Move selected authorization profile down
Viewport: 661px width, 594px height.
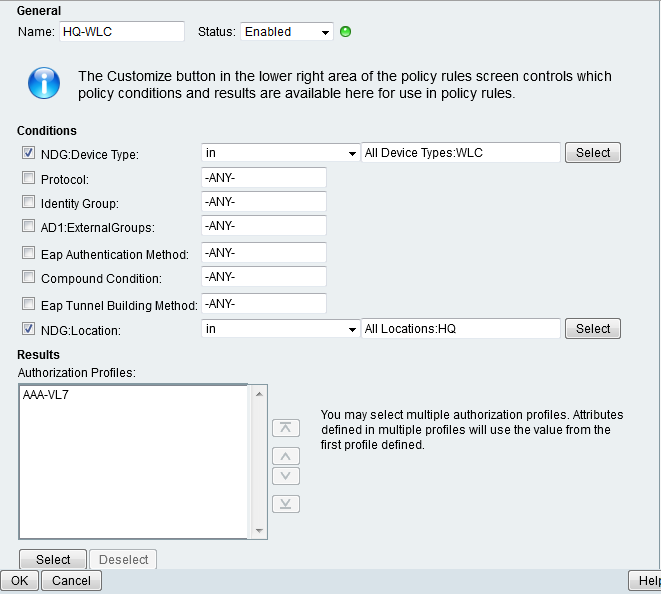click(x=286, y=476)
